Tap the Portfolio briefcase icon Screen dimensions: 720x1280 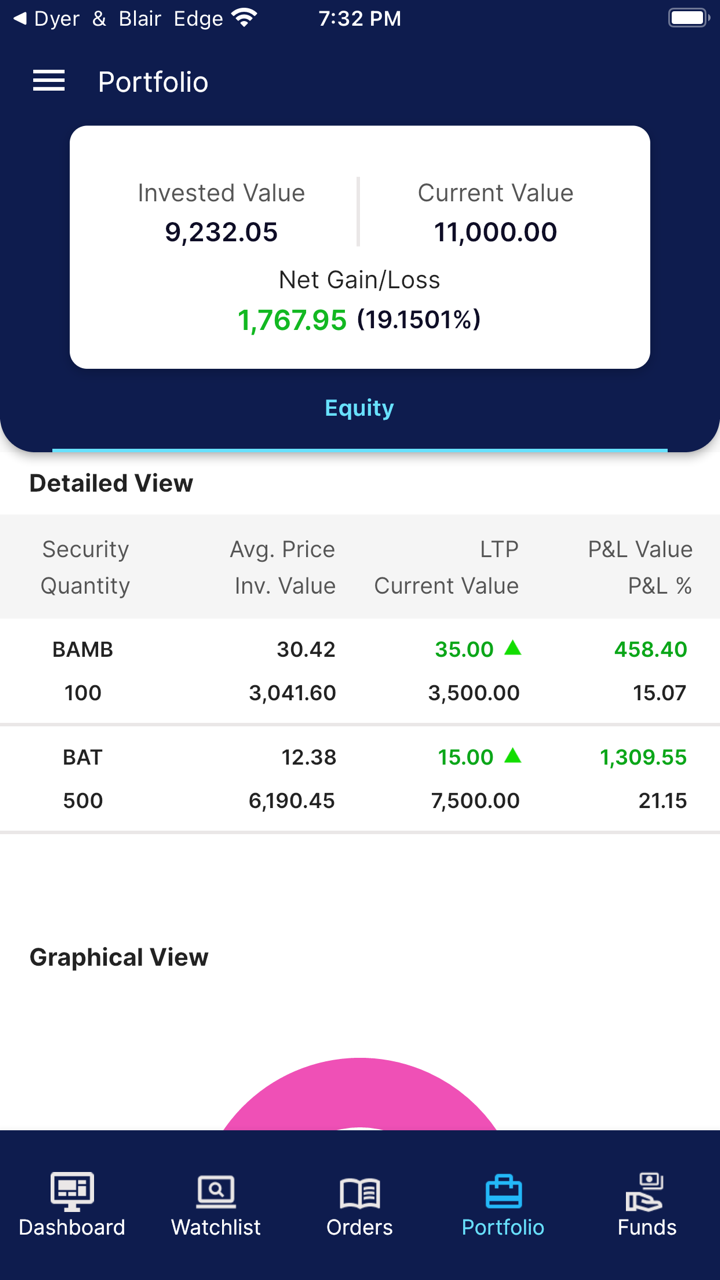point(503,1191)
